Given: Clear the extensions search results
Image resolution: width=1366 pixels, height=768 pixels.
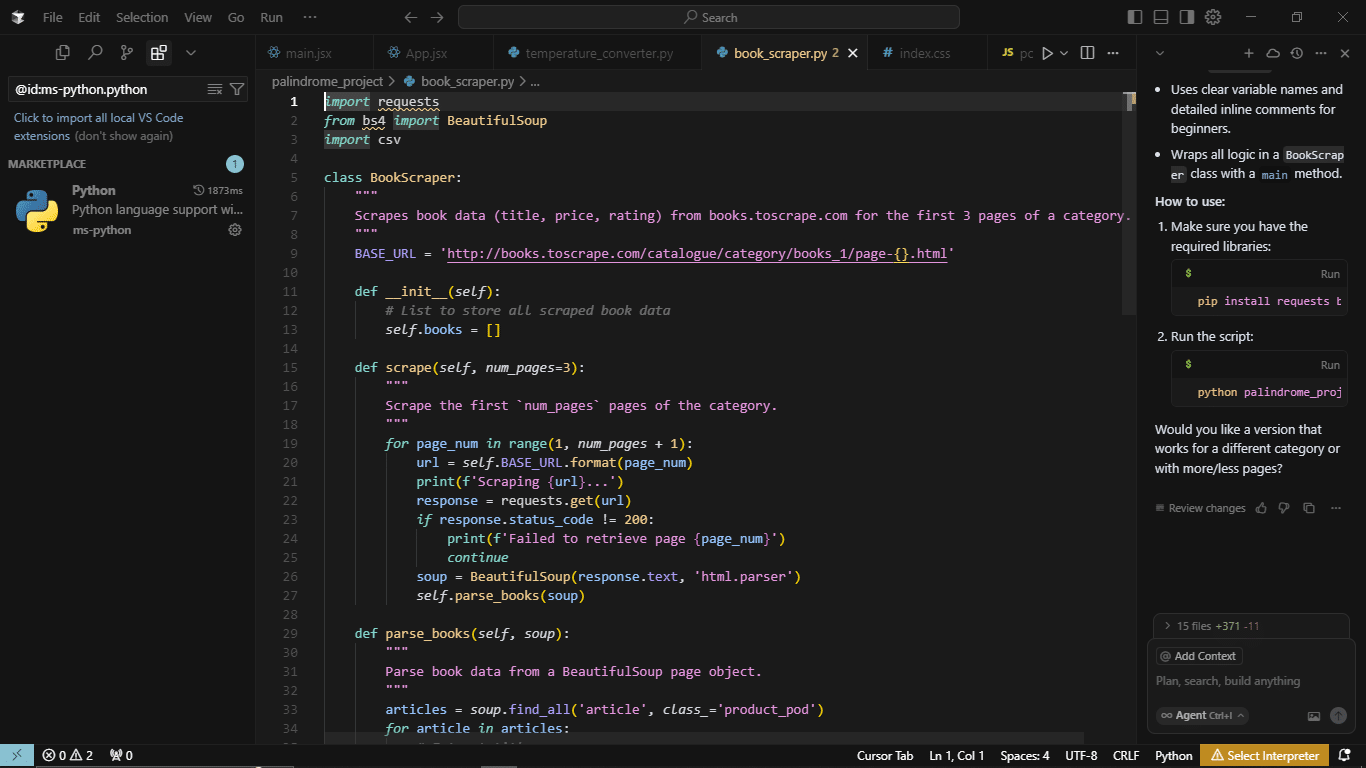Looking at the screenshot, I should click(214, 89).
